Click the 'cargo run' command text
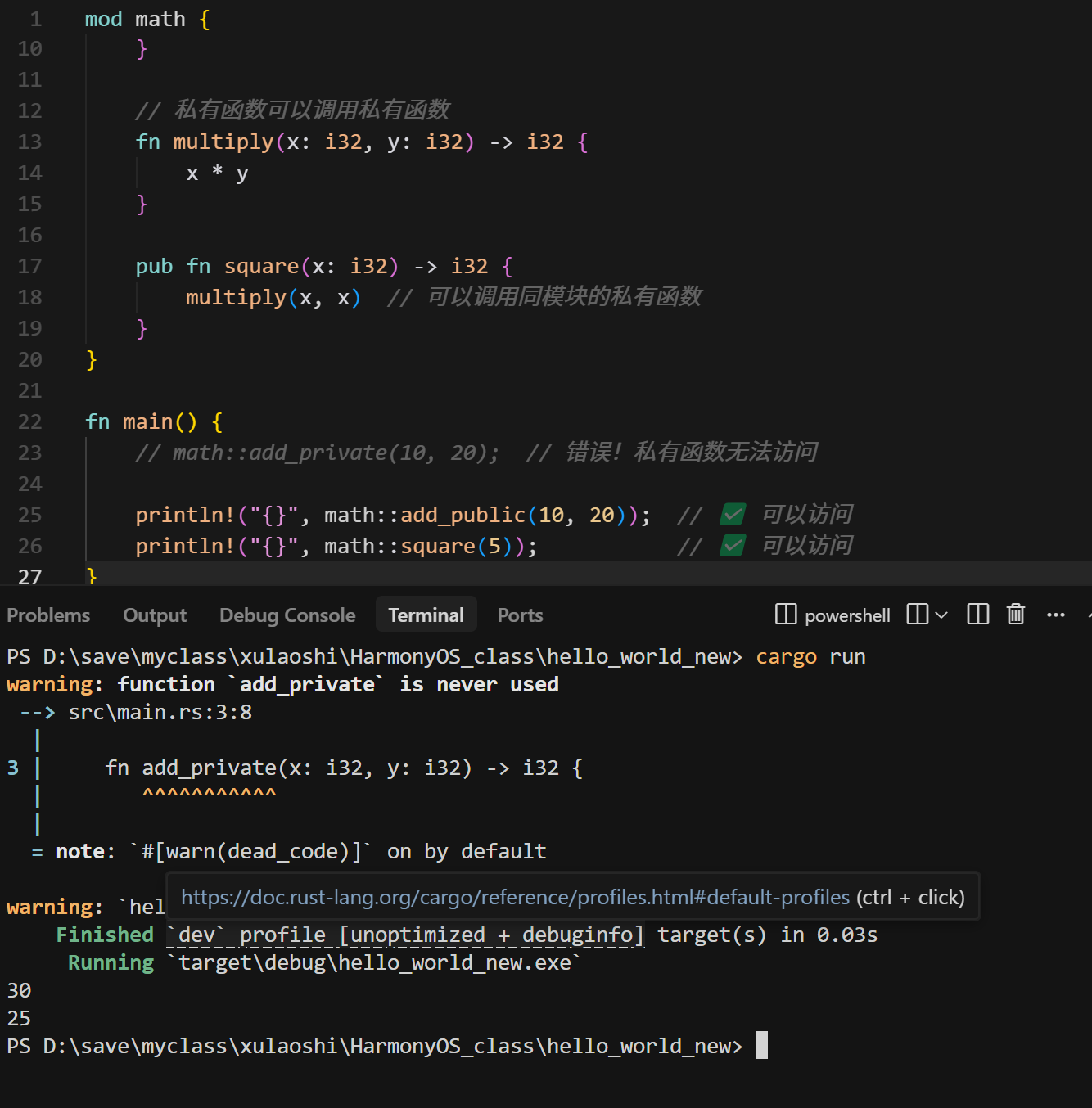 click(x=810, y=657)
